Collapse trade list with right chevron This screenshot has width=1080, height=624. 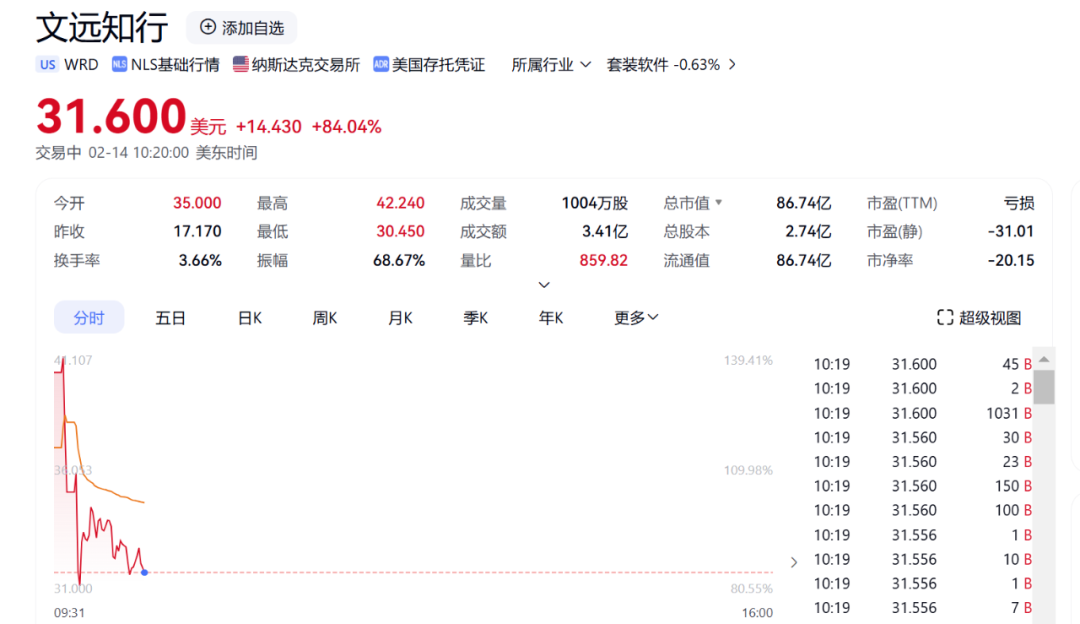point(793,562)
